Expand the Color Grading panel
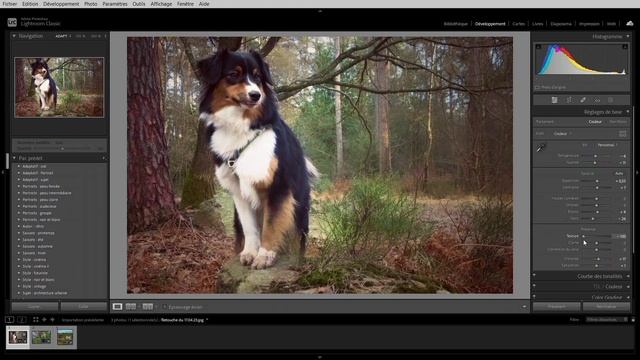Screen dimensions: 640x360 [628, 297]
